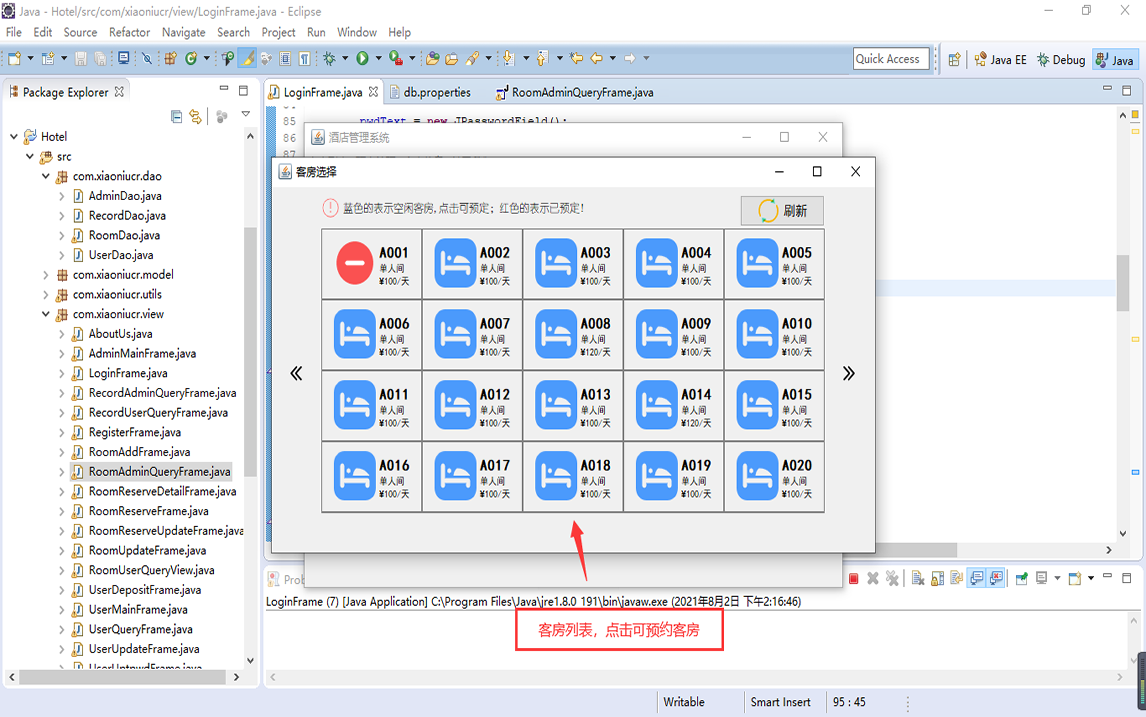This screenshot has height=717, width=1146.
Task: Click the Package Explorer horizontal scrollbar
Action: [122, 678]
